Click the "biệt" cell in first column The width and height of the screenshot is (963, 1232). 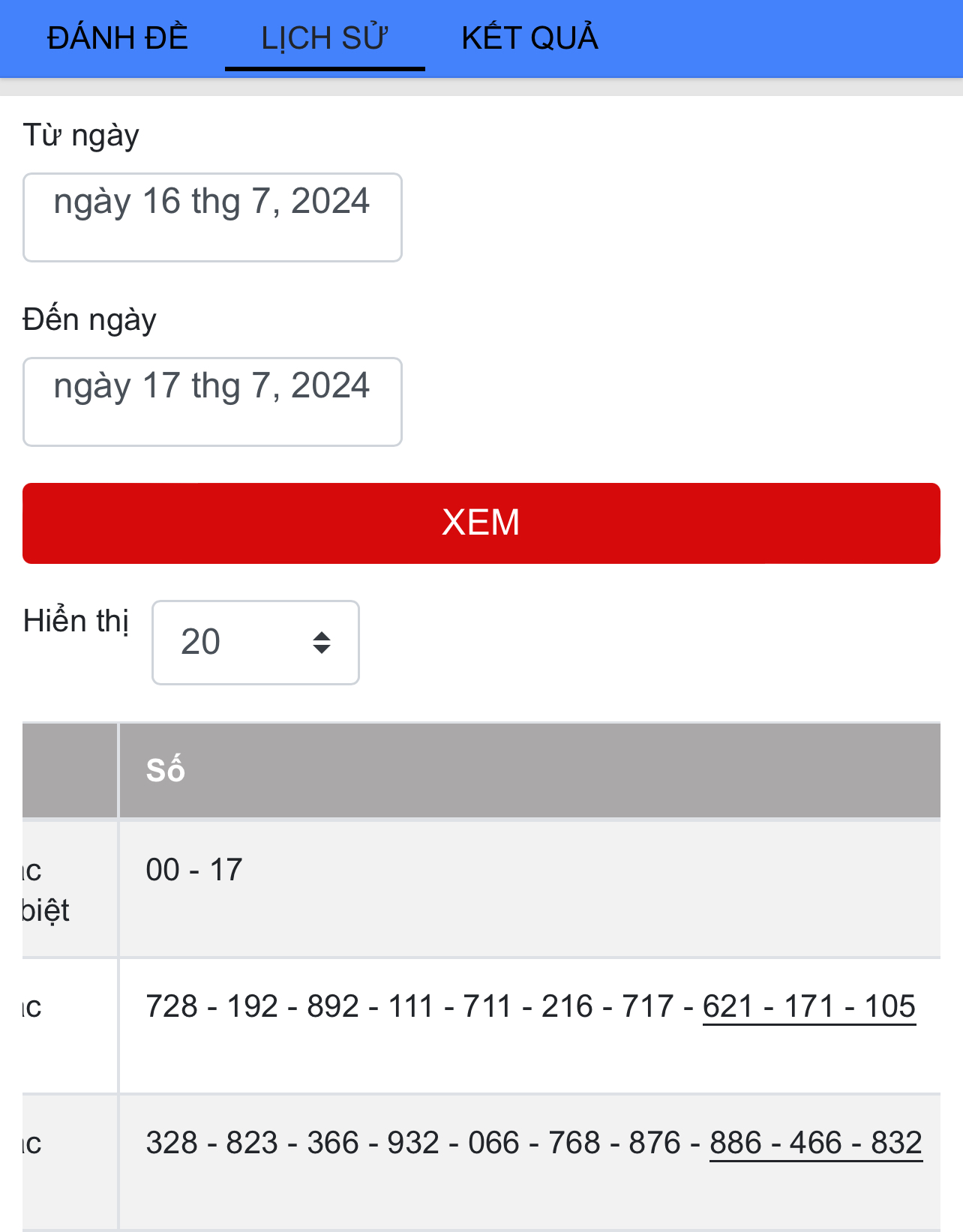click(x=46, y=910)
